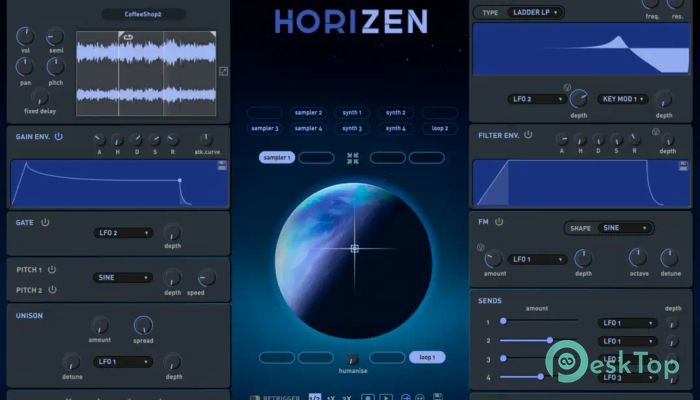Select the synth 4 slot
Screen dimensions: 700x400
pyautogui.click(x=395, y=128)
